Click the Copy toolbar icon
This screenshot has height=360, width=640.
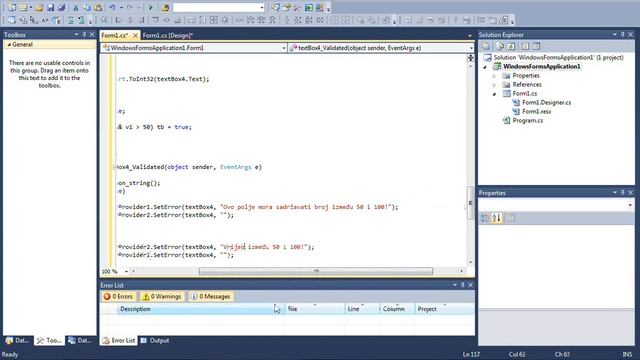pyautogui.click(x=87, y=7)
